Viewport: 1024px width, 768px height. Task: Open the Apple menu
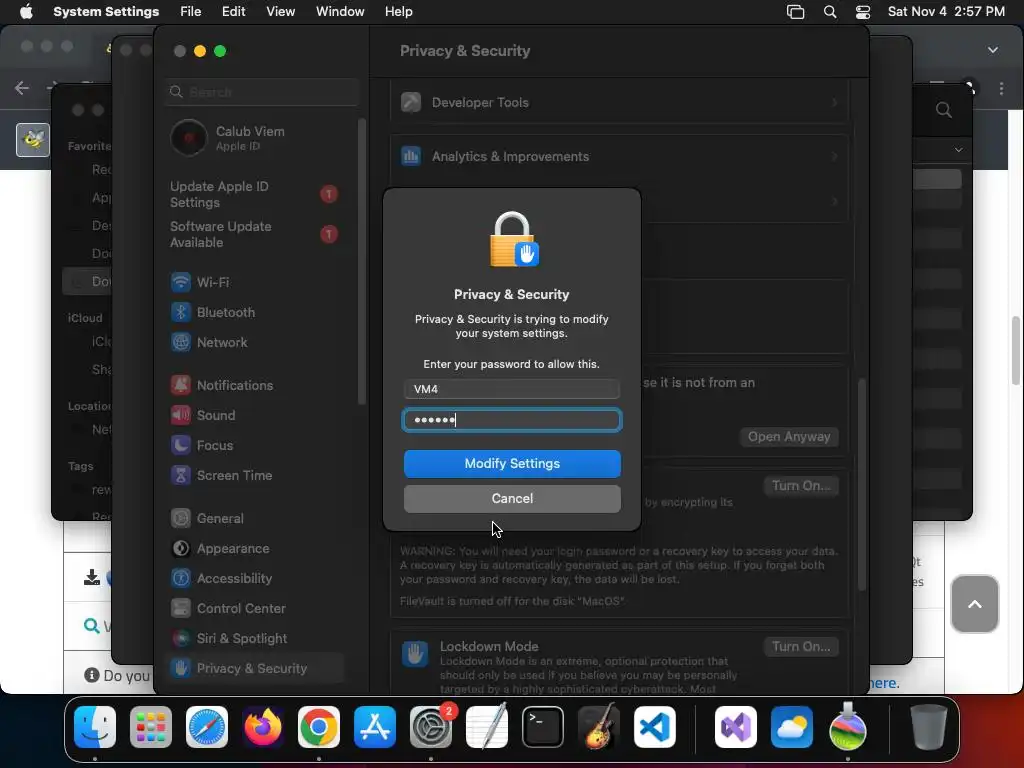point(26,12)
